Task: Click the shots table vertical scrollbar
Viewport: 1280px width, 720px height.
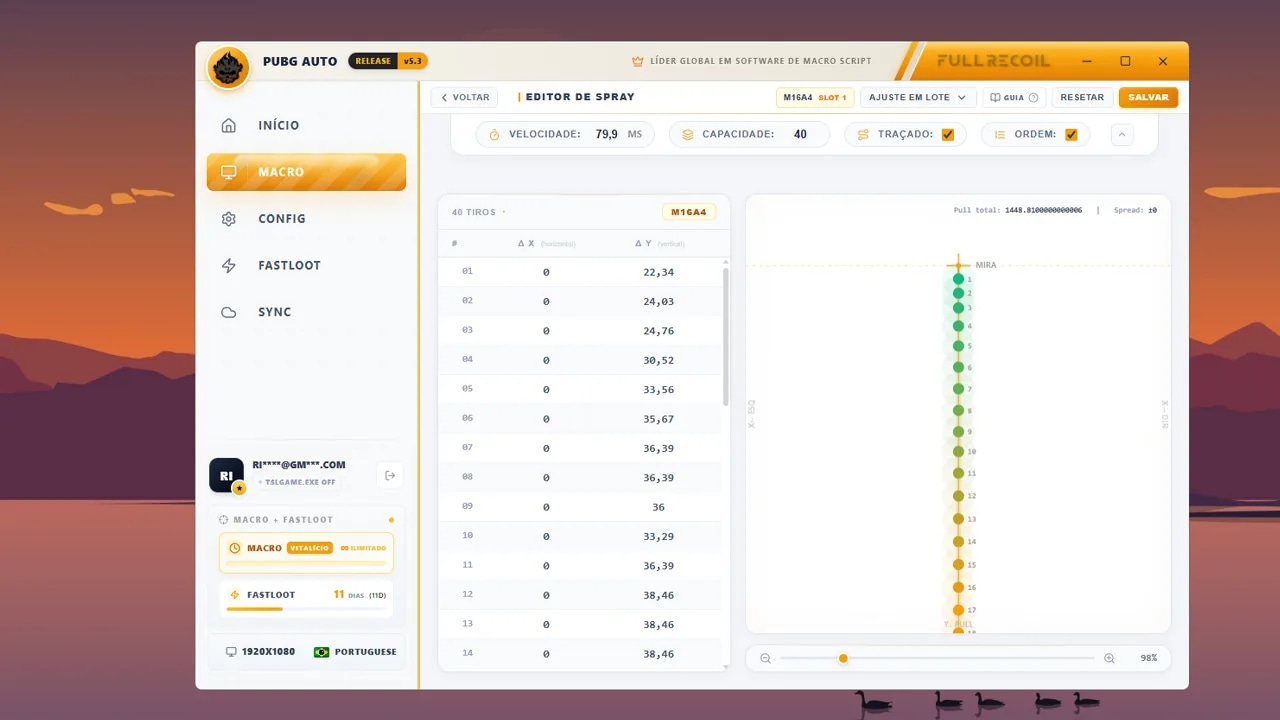Action: click(x=726, y=337)
